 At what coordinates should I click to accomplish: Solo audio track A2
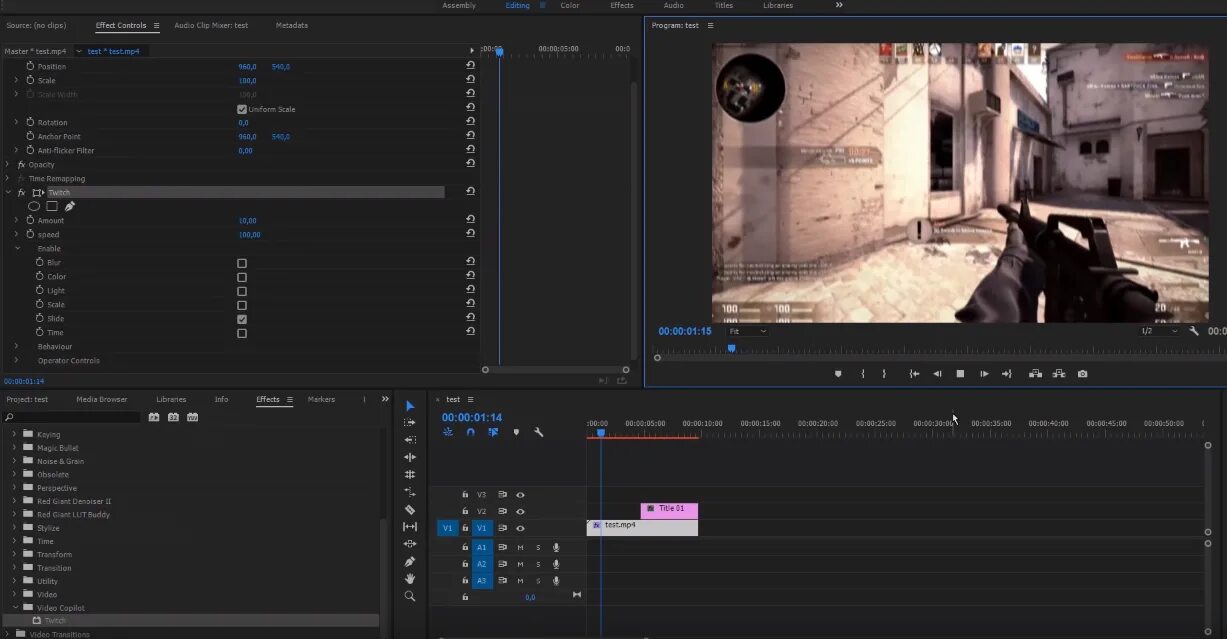point(537,564)
